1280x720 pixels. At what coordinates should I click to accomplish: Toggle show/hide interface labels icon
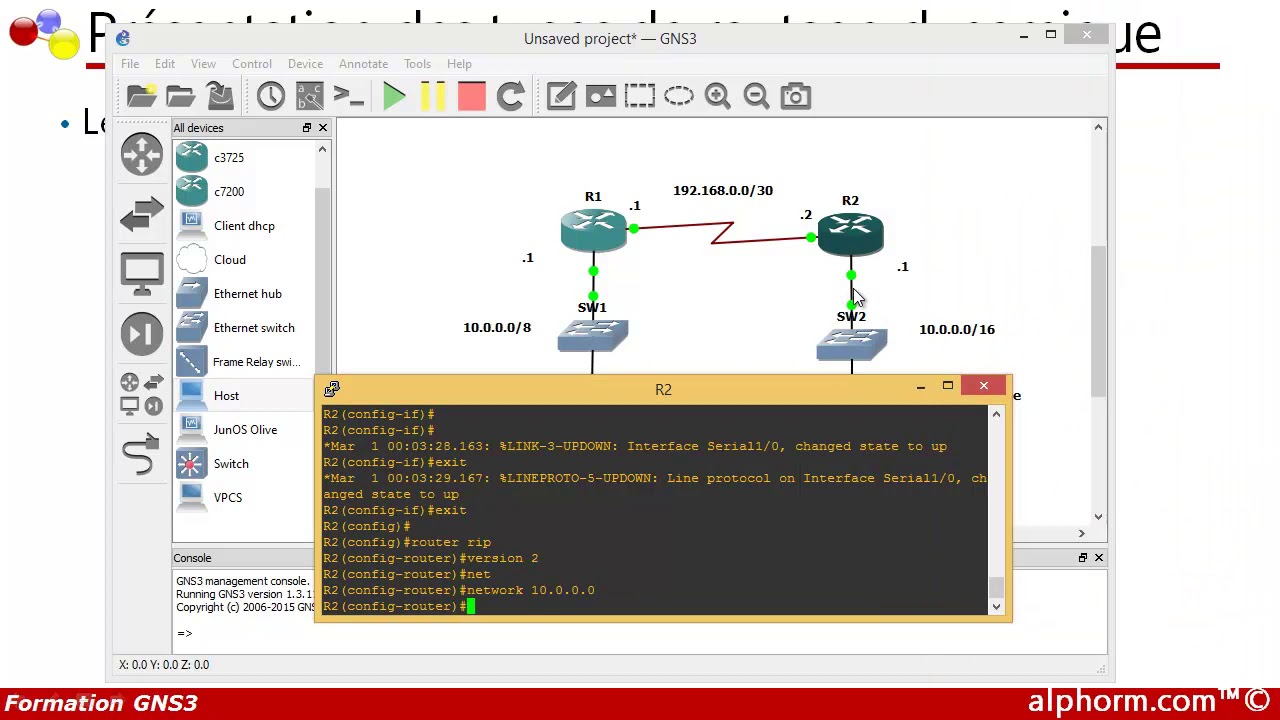309,96
